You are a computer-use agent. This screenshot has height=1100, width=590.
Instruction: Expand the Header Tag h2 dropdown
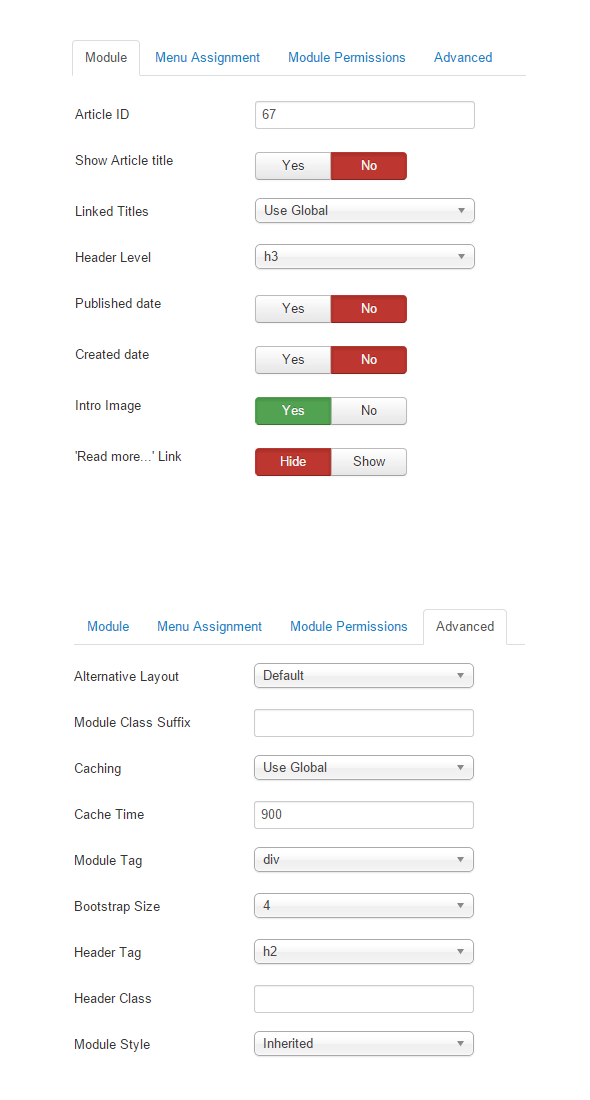coord(363,951)
